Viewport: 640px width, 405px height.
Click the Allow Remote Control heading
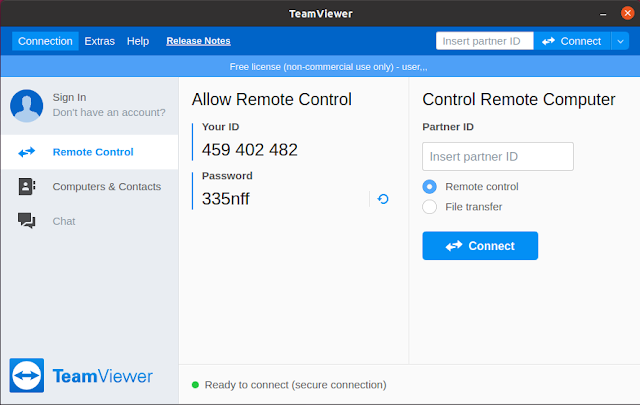pyautogui.click(x=272, y=99)
